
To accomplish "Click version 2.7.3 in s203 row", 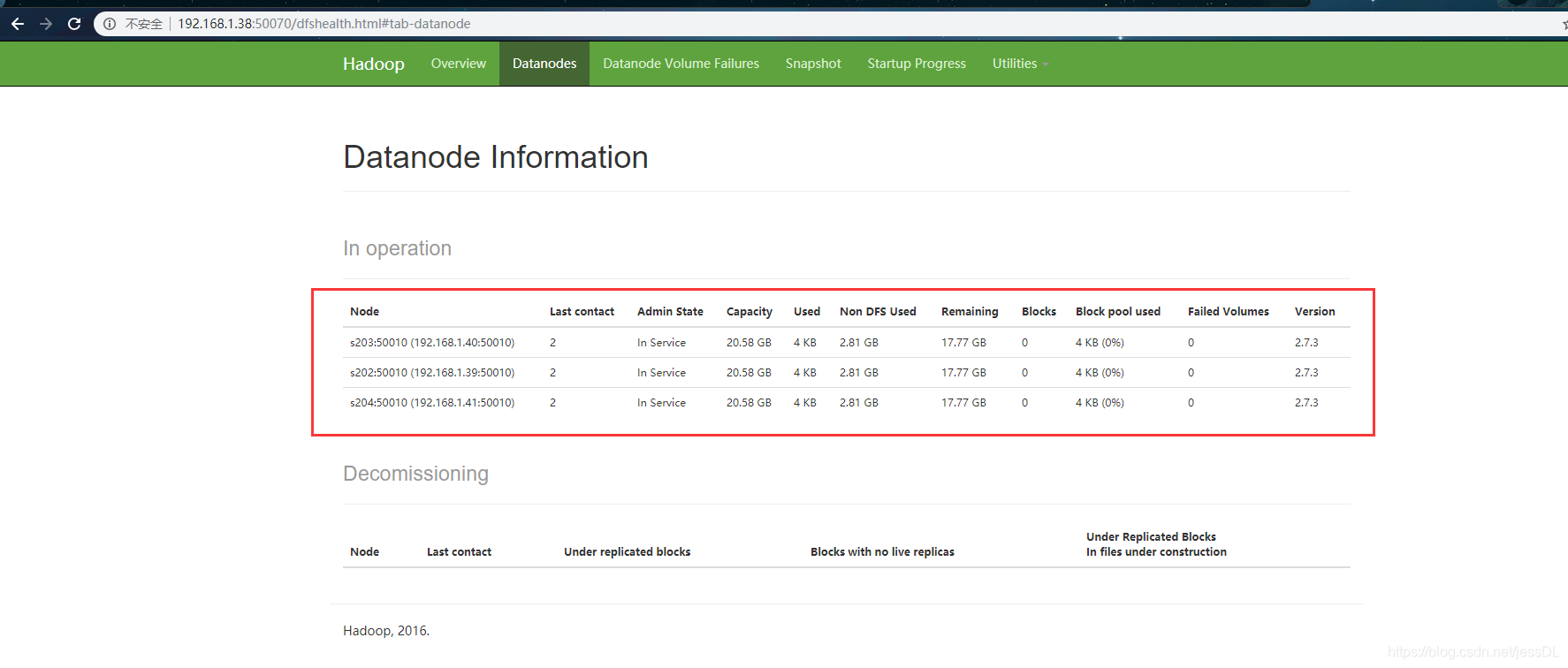I will 1306,343.
